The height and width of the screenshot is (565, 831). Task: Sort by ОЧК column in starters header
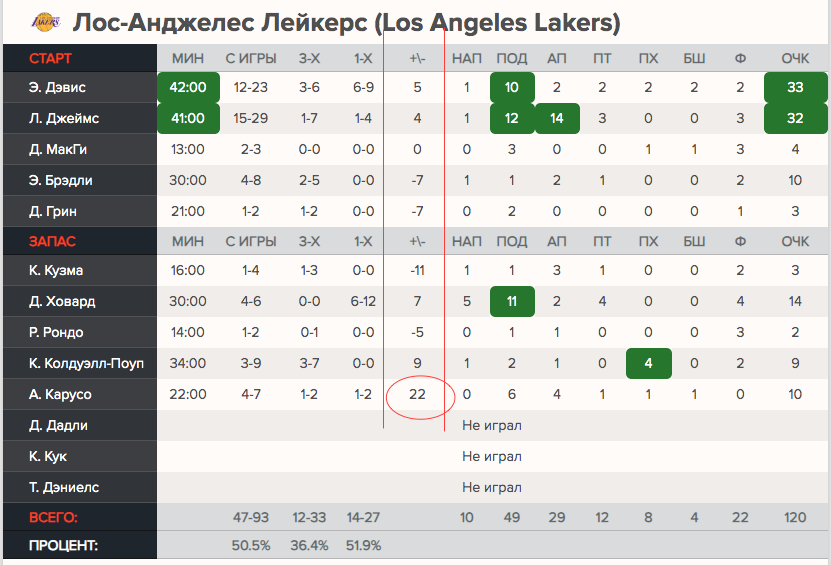pos(795,58)
